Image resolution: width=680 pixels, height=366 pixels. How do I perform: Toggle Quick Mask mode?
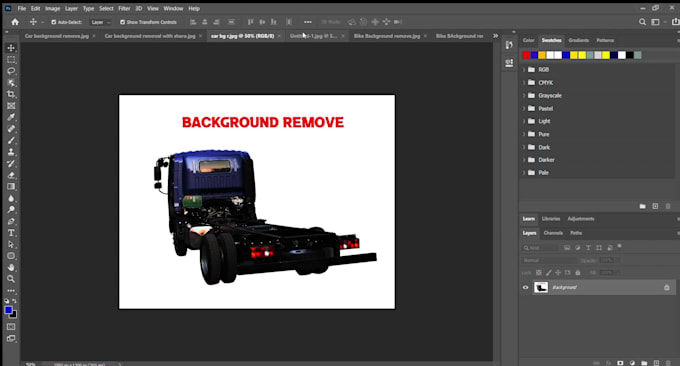click(11, 327)
